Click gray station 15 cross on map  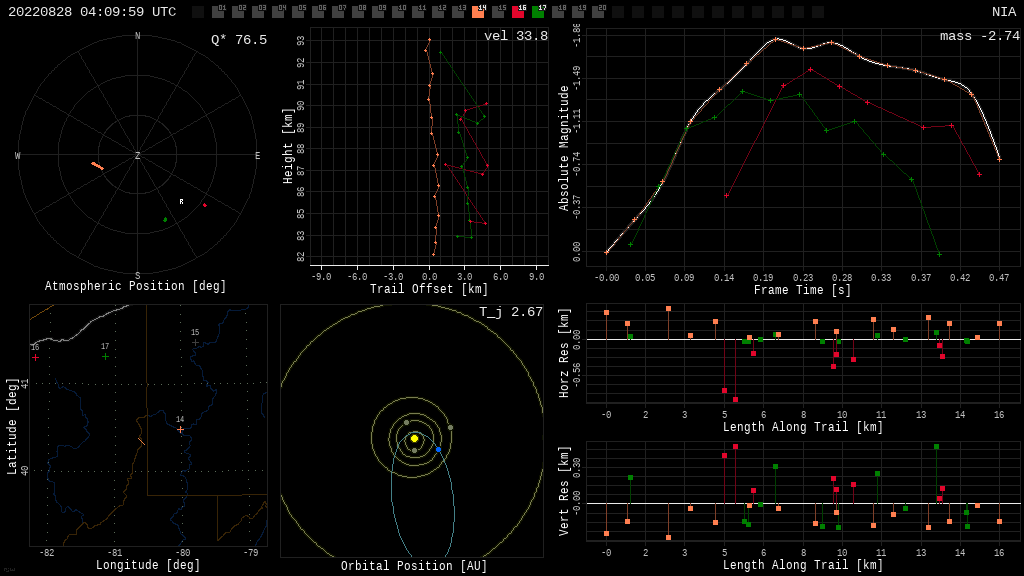195,342
